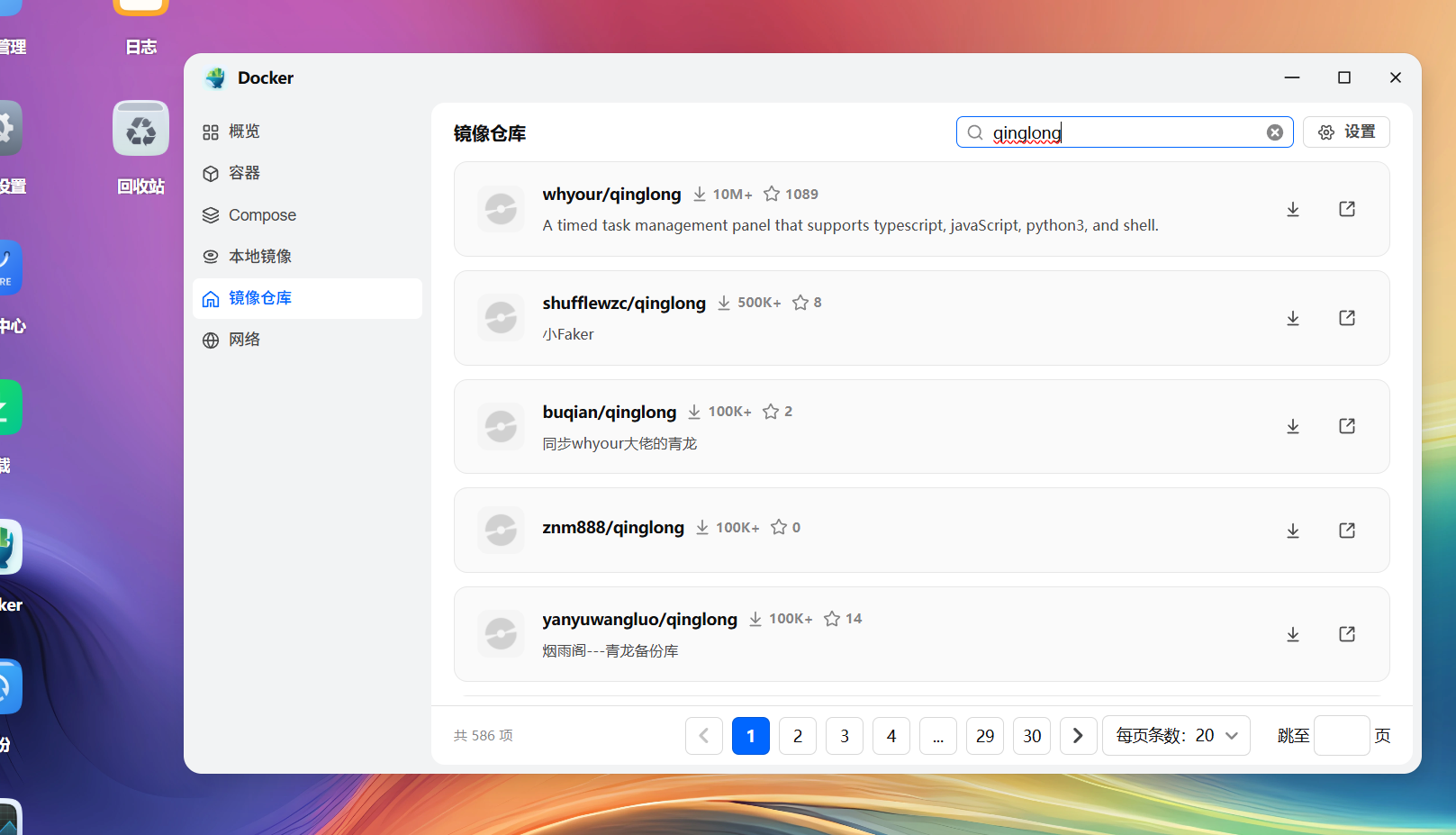1456x835 pixels.
Task: Open whyour/qinglong external link icon
Action: pyautogui.click(x=1346, y=209)
